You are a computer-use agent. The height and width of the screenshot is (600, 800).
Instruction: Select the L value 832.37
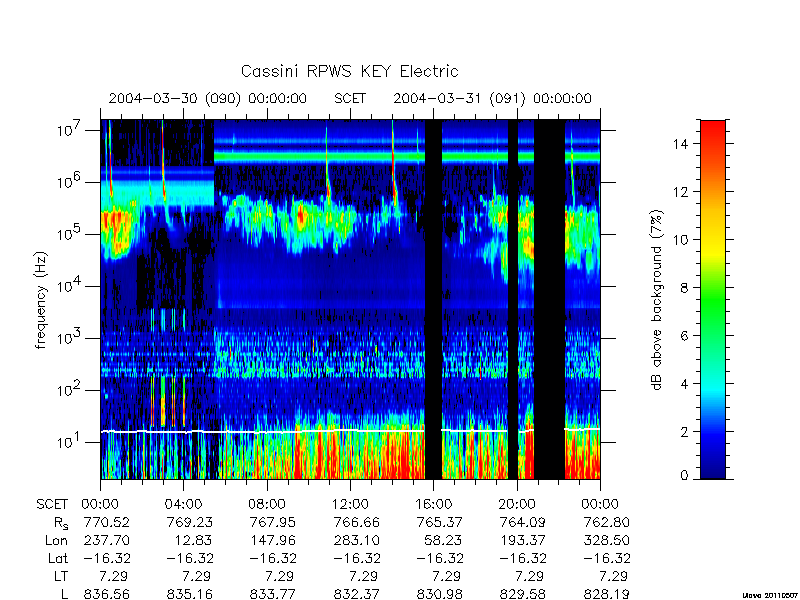356,594
